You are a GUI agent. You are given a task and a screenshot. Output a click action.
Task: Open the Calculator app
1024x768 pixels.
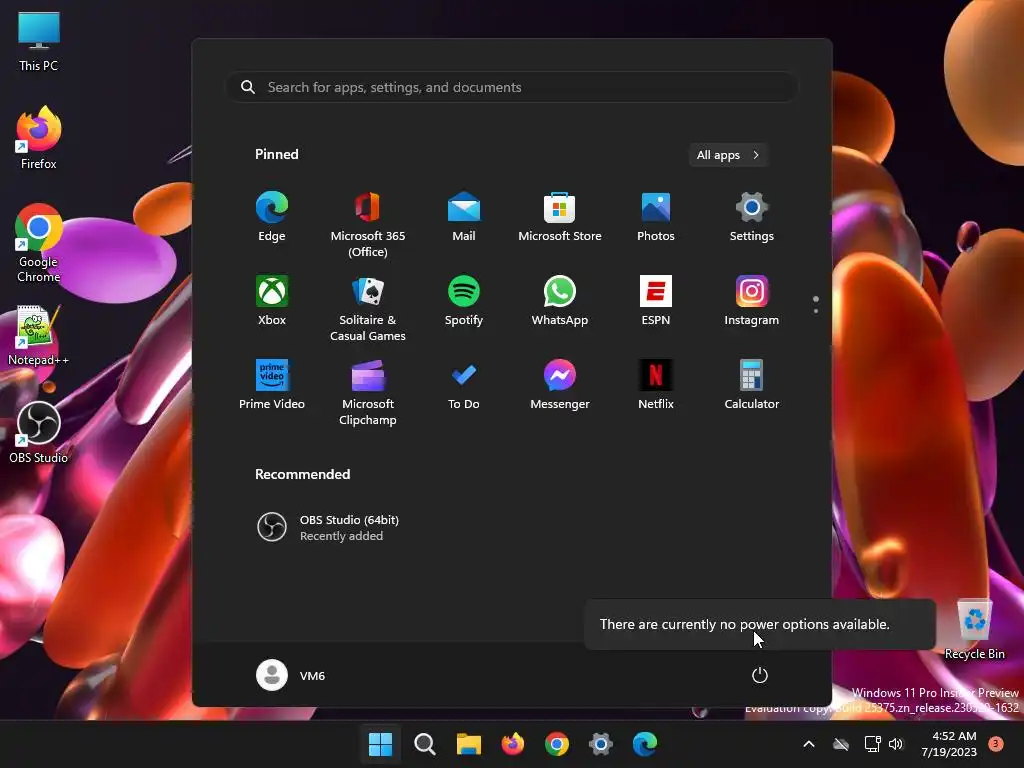coord(752,385)
